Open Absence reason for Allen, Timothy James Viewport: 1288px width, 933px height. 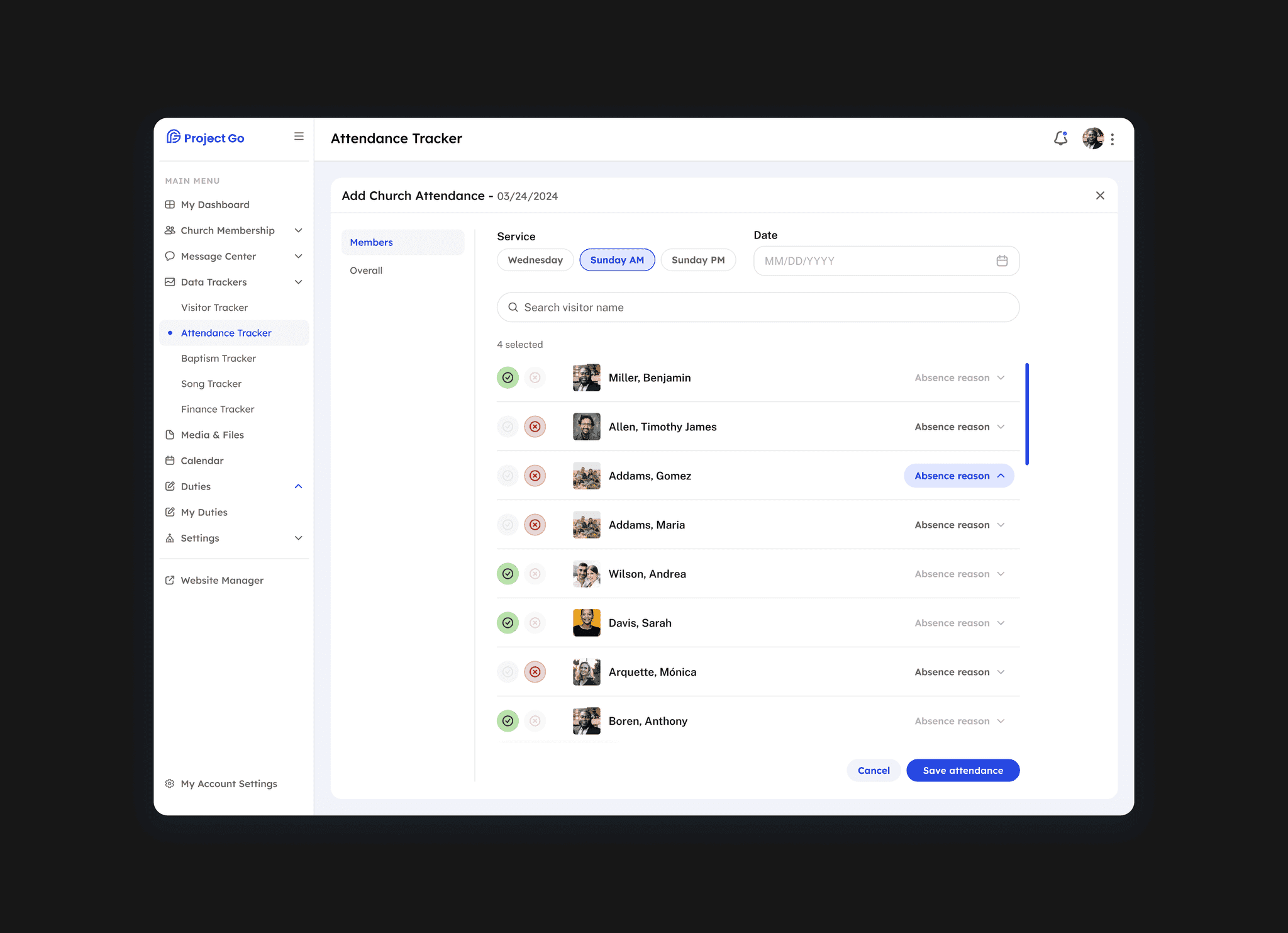[x=959, y=427]
